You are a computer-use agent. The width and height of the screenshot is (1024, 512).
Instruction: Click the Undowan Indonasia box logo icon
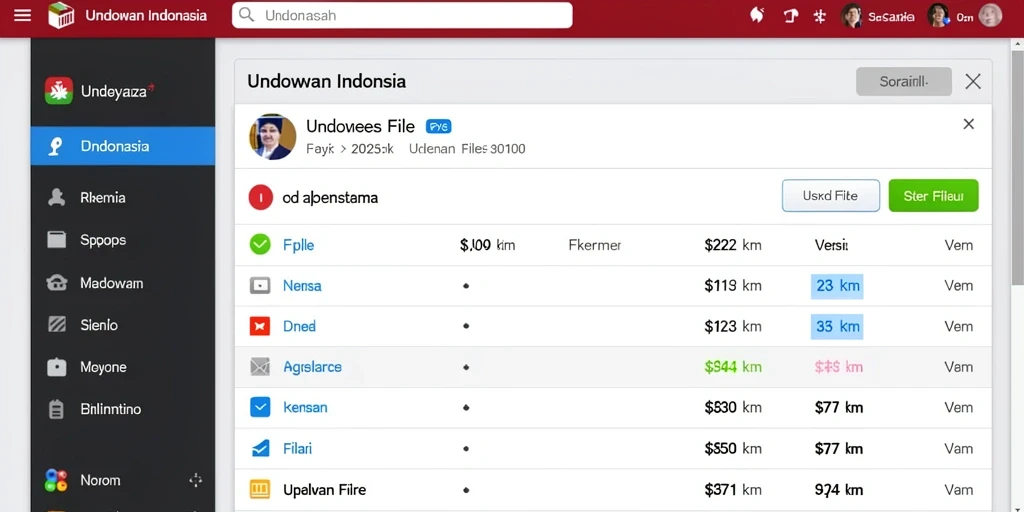tap(61, 15)
